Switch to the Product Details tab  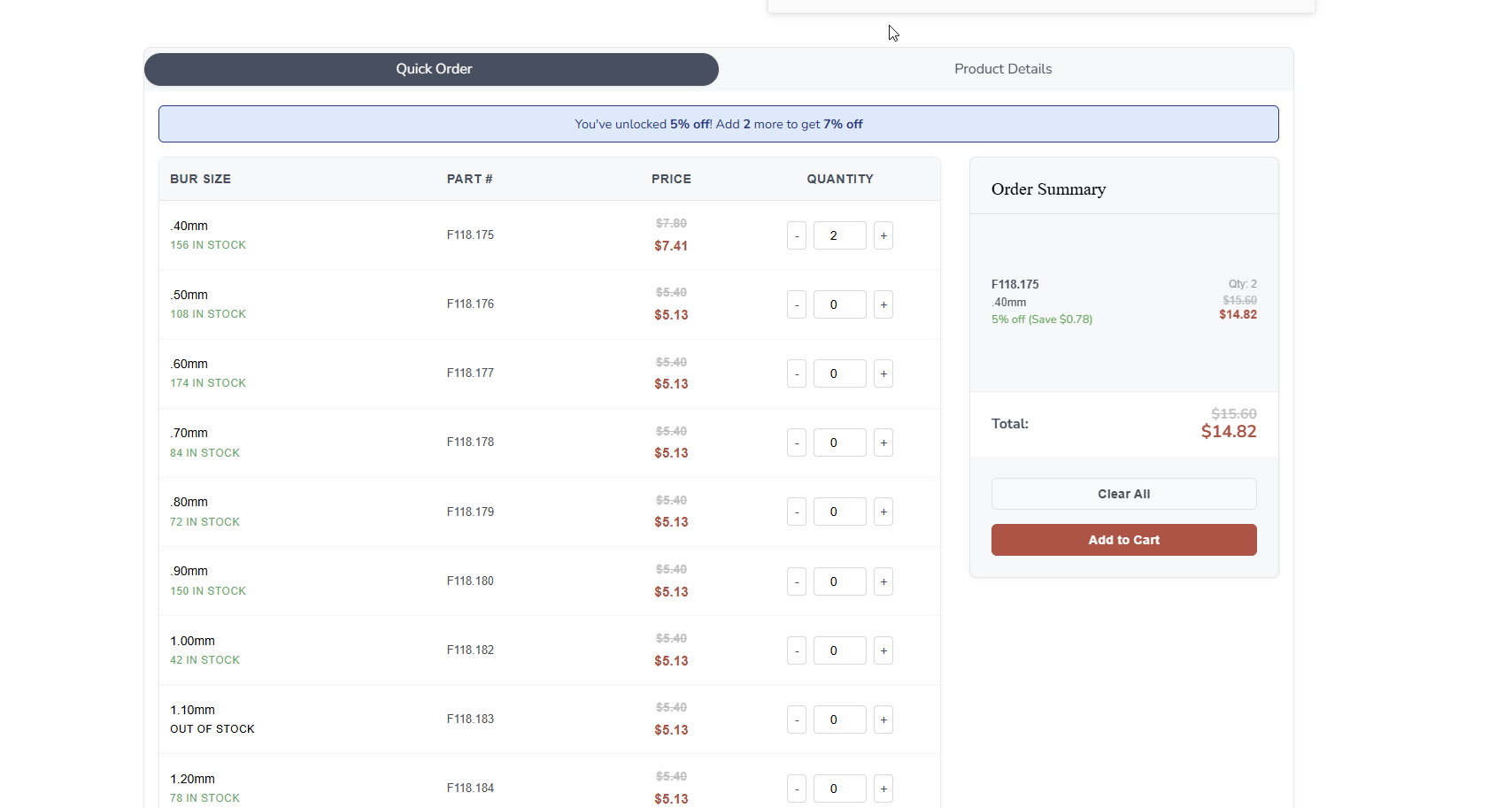coord(1002,68)
